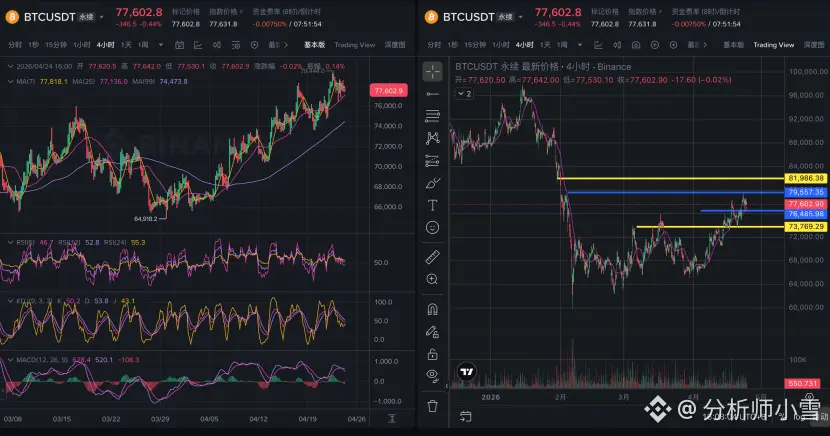
Task: Delete drawings with the trash icon
Action: [432, 406]
